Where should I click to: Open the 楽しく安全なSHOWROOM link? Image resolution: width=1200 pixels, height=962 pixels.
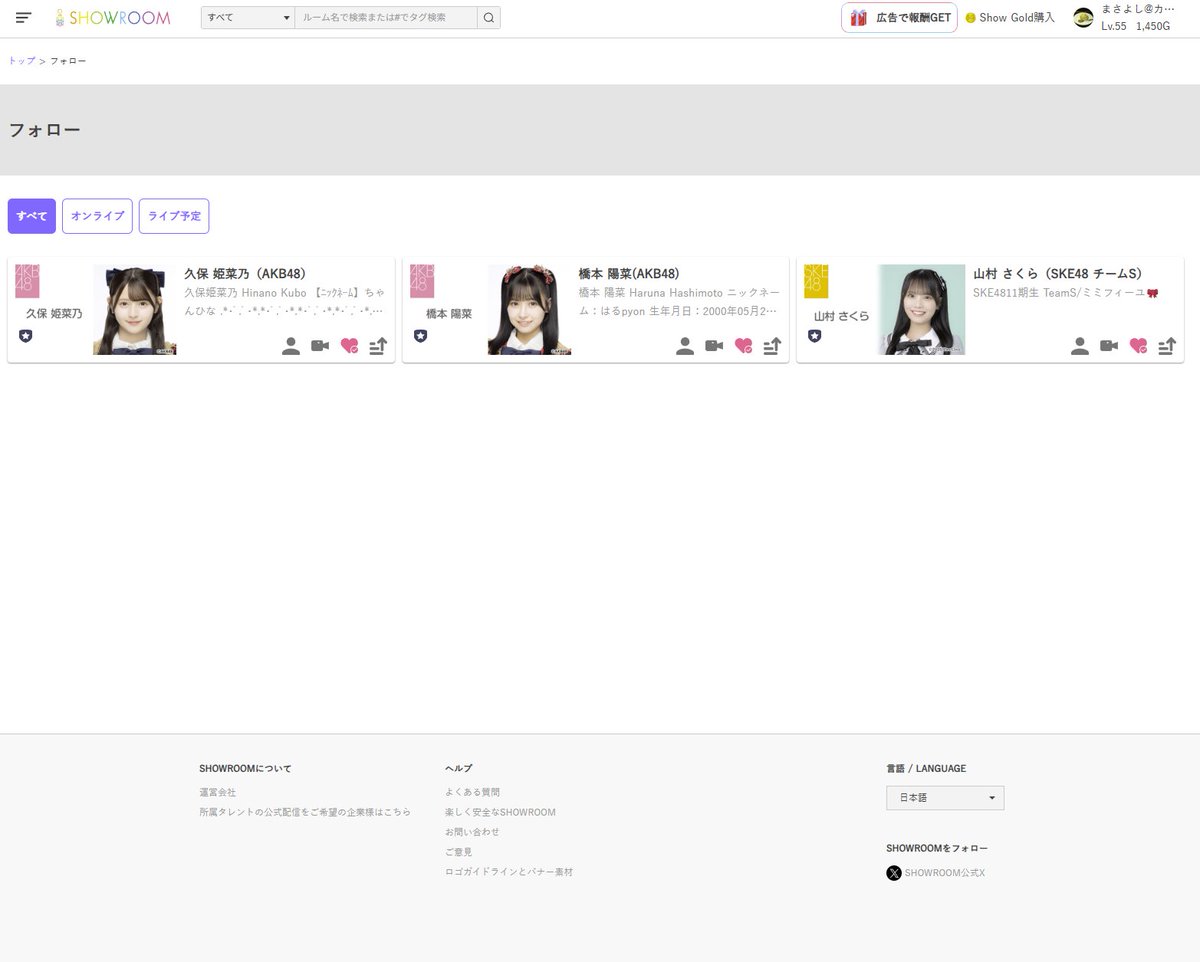tap(500, 812)
